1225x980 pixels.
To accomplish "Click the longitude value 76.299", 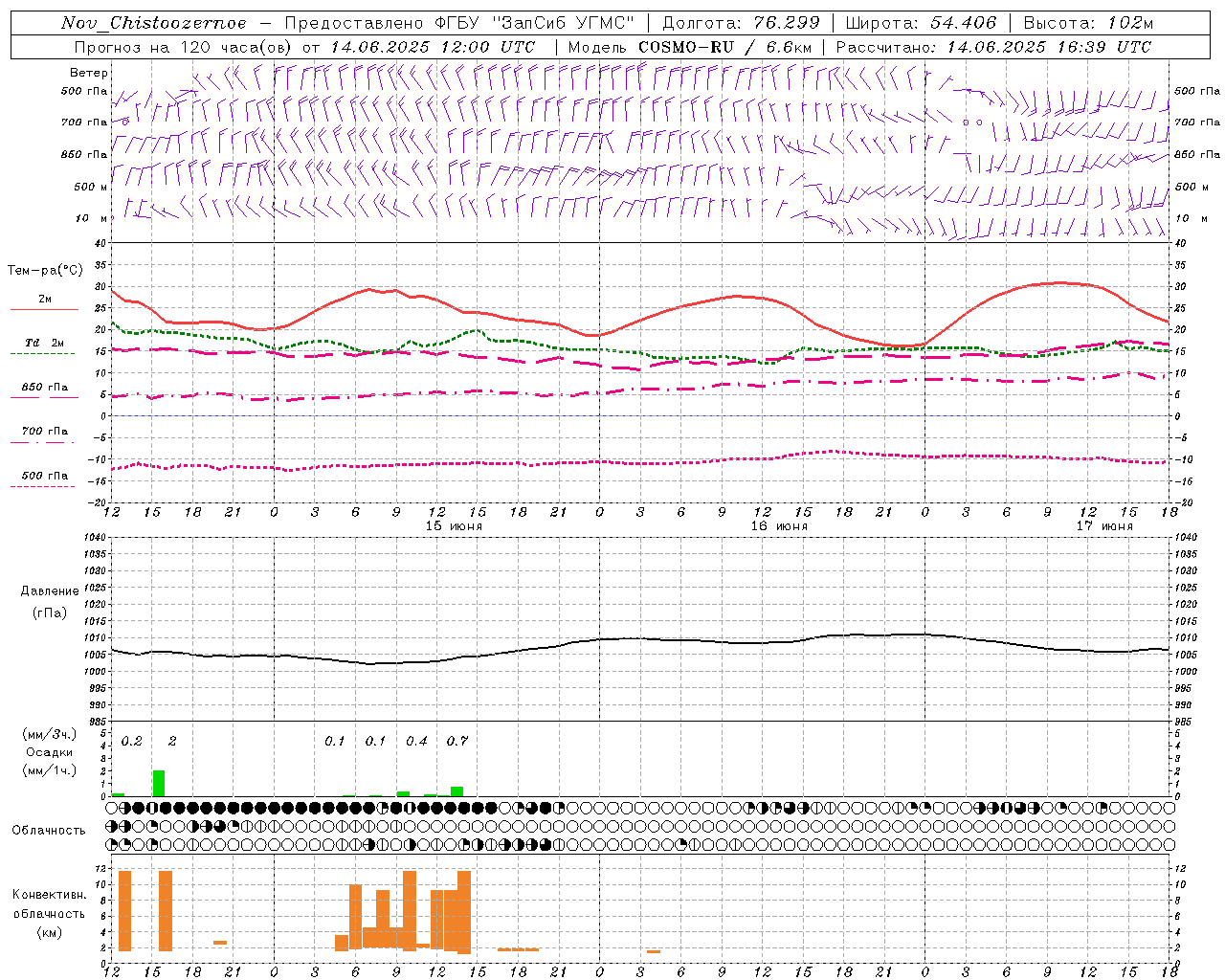I will tap(788, 23).
